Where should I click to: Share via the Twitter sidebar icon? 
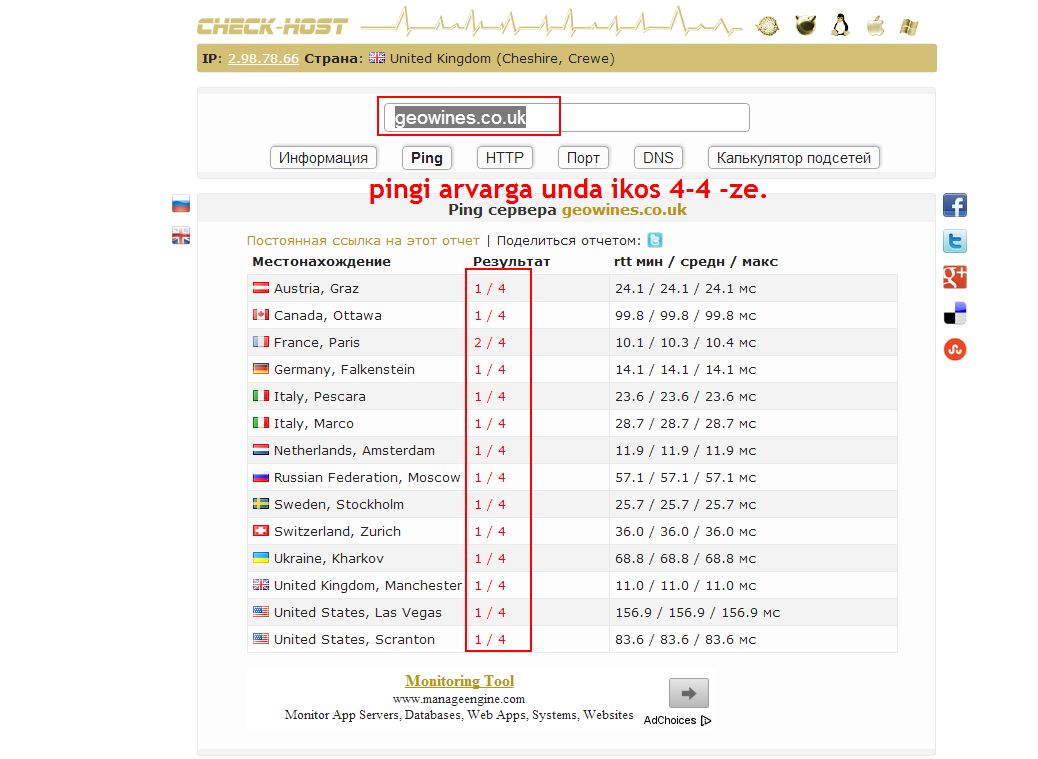pyautogui.click(x=955, y=242)
